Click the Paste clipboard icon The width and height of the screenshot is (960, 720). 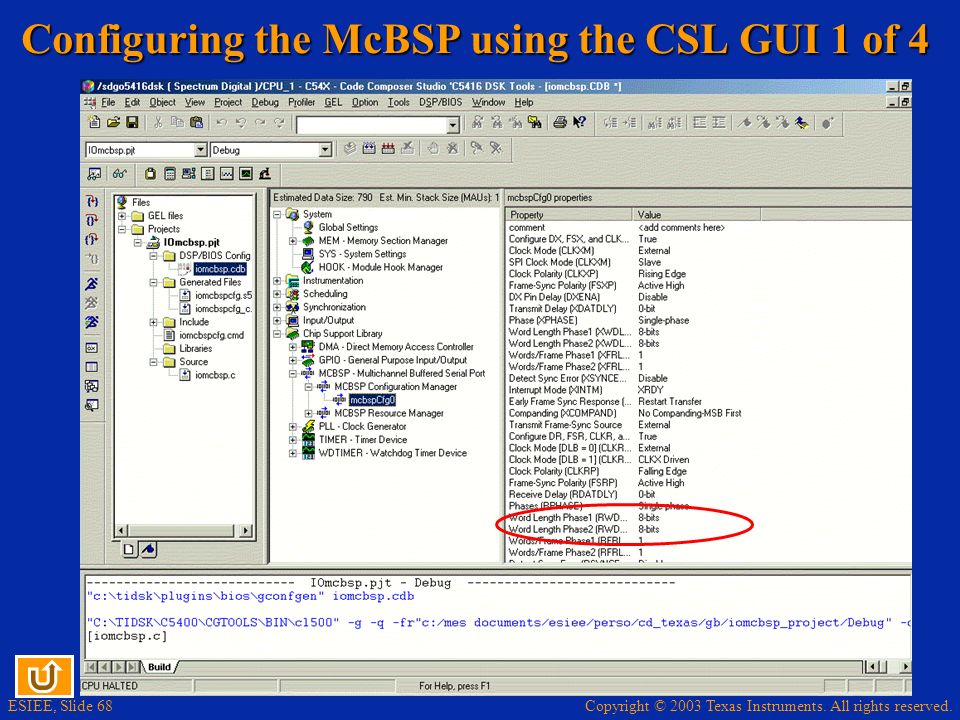[x=197, y=122]
